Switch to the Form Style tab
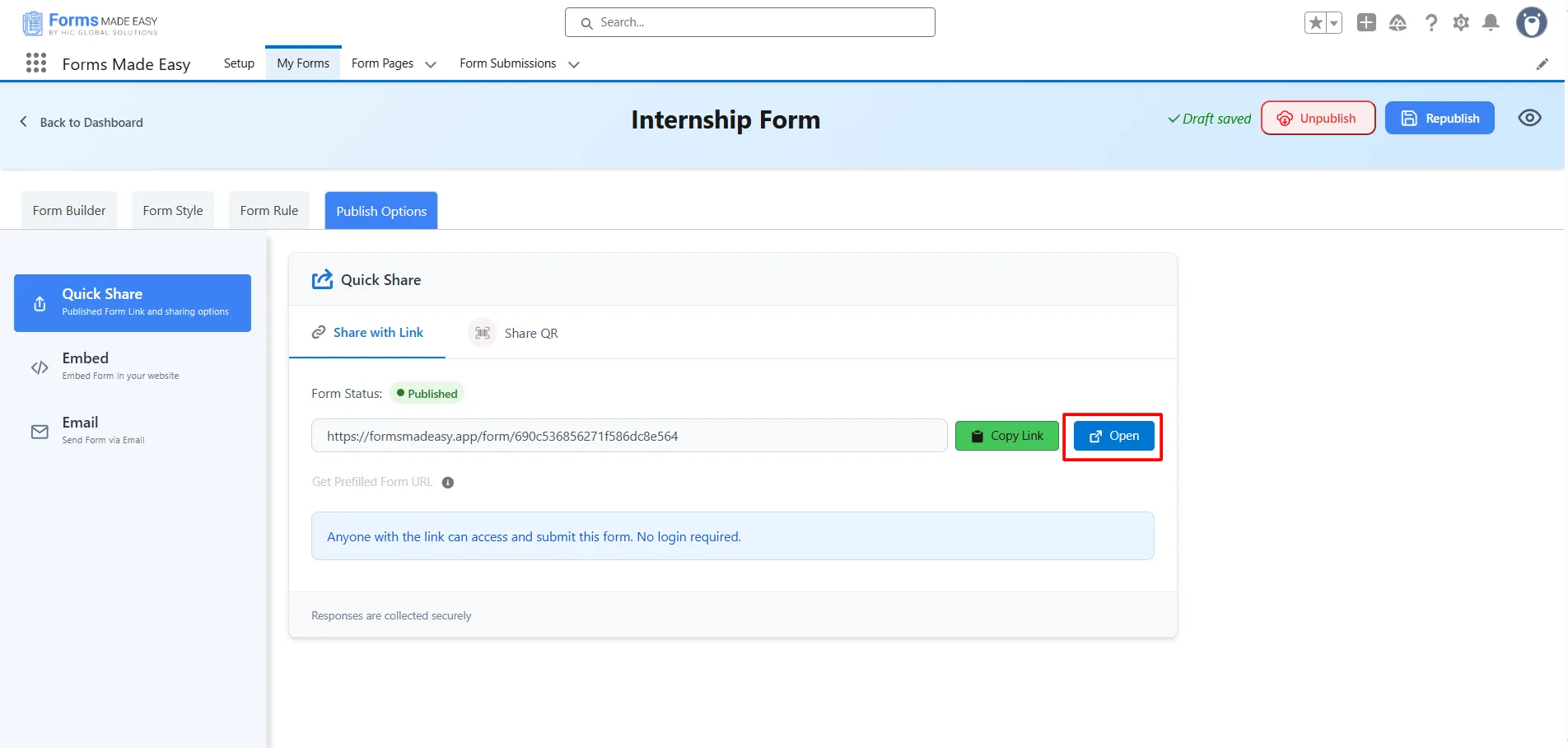Screen dimensions: 1568x748 [173, 211]
